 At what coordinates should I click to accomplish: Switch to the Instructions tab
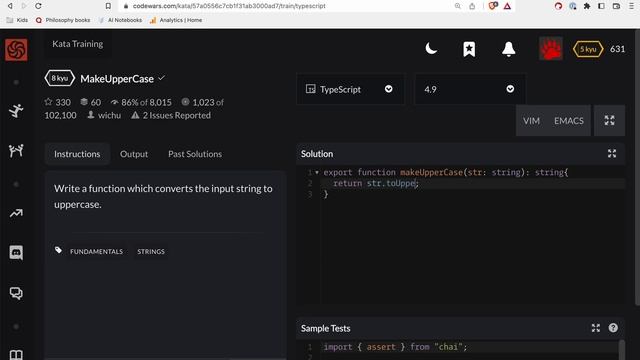[x=77, y=154]
